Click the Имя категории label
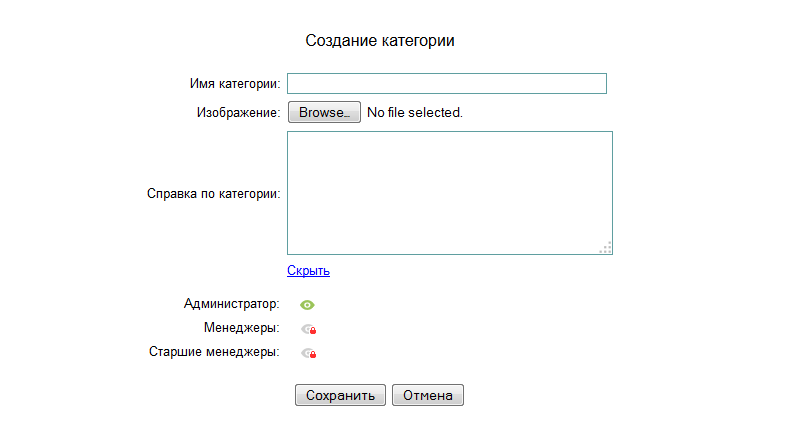 (x=234, y=83)
